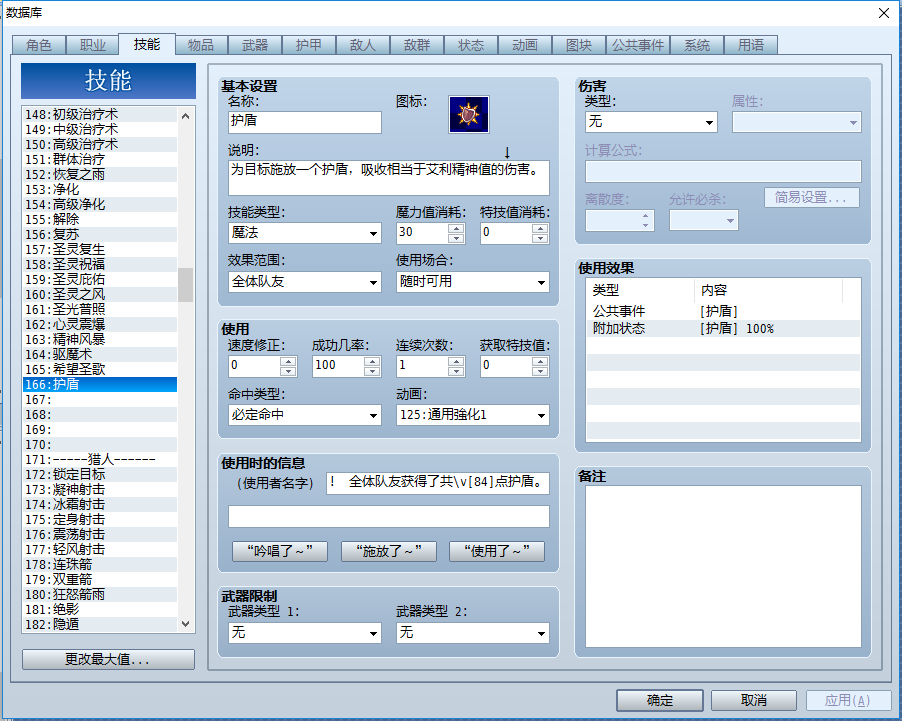Expand the 效果范围 dropdown showing 全体队友
Image resolution: width=902 pixels, height=721 pixels.
(304, 282)
